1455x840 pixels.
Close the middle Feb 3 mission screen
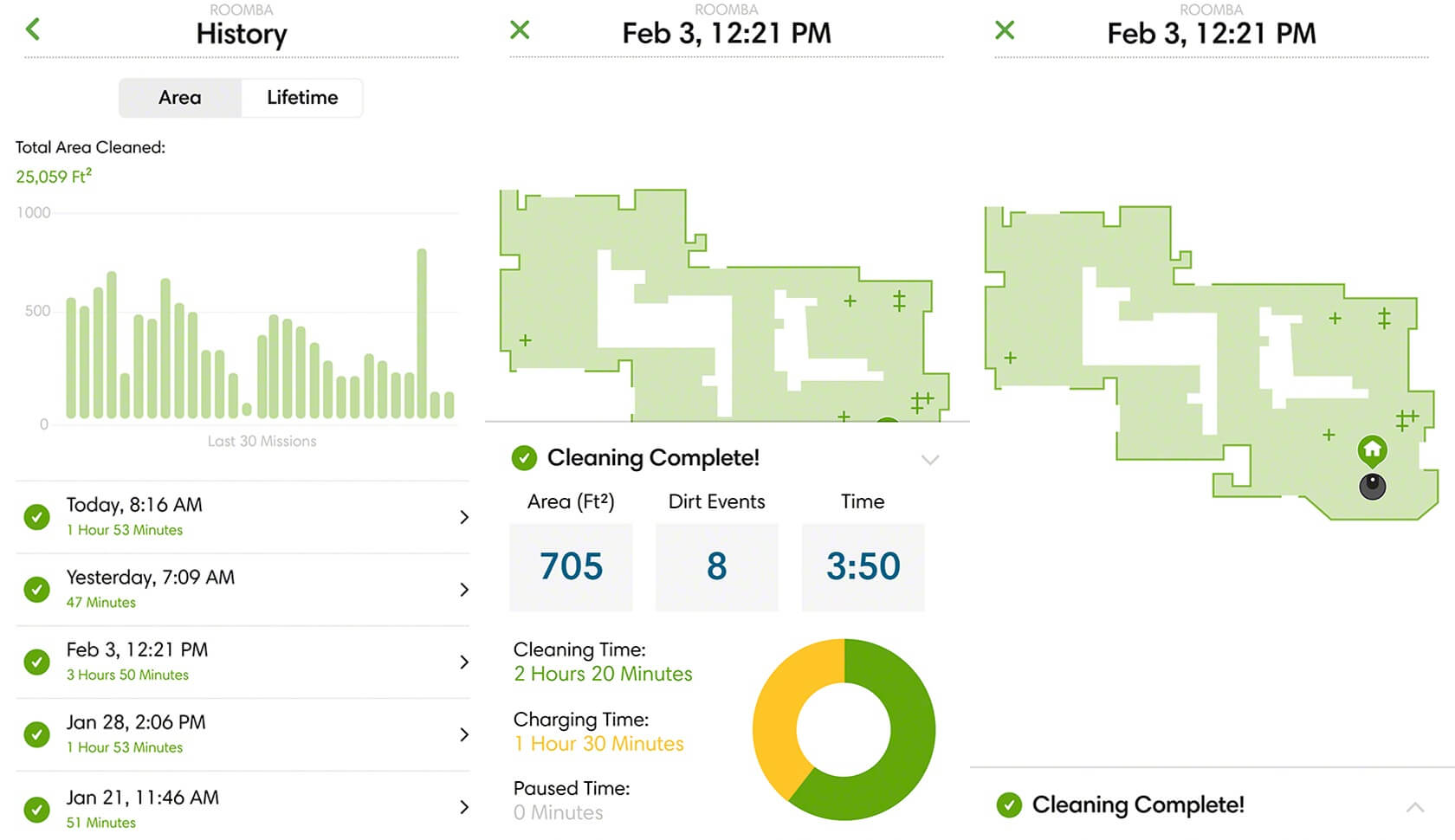[520, 30]
